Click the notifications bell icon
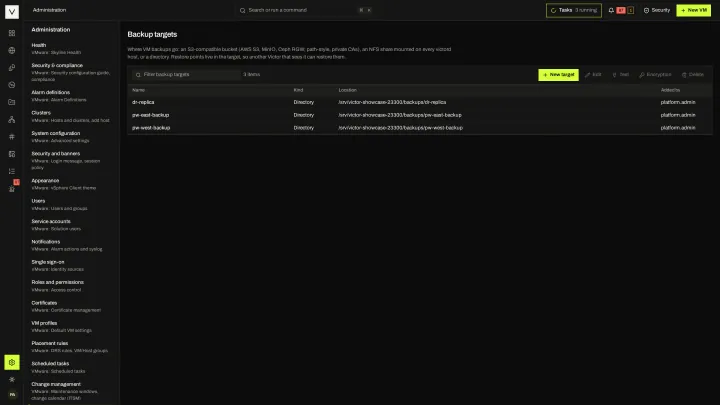Viewport: 720px width, 405px height. coord(611,10)
